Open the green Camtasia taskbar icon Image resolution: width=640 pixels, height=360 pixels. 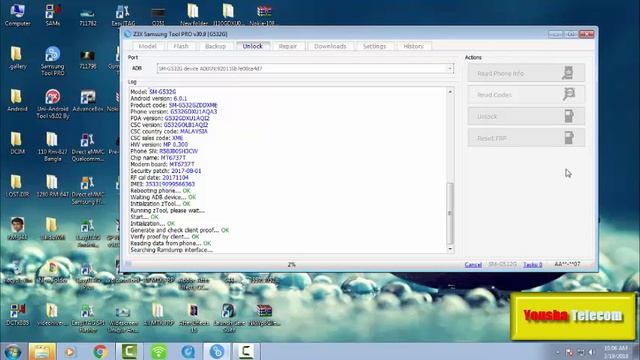pyautogui.click(x=129, y=351)
